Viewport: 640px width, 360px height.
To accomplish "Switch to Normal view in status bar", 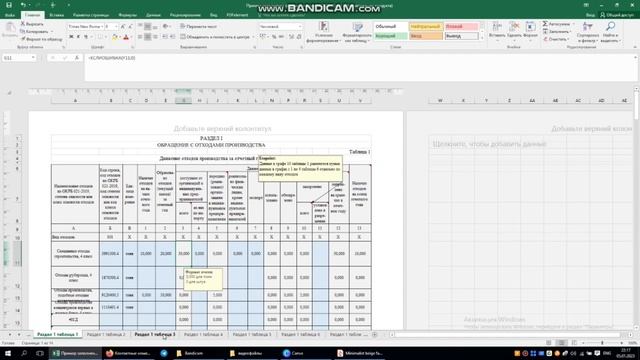I will coord(549,343).
